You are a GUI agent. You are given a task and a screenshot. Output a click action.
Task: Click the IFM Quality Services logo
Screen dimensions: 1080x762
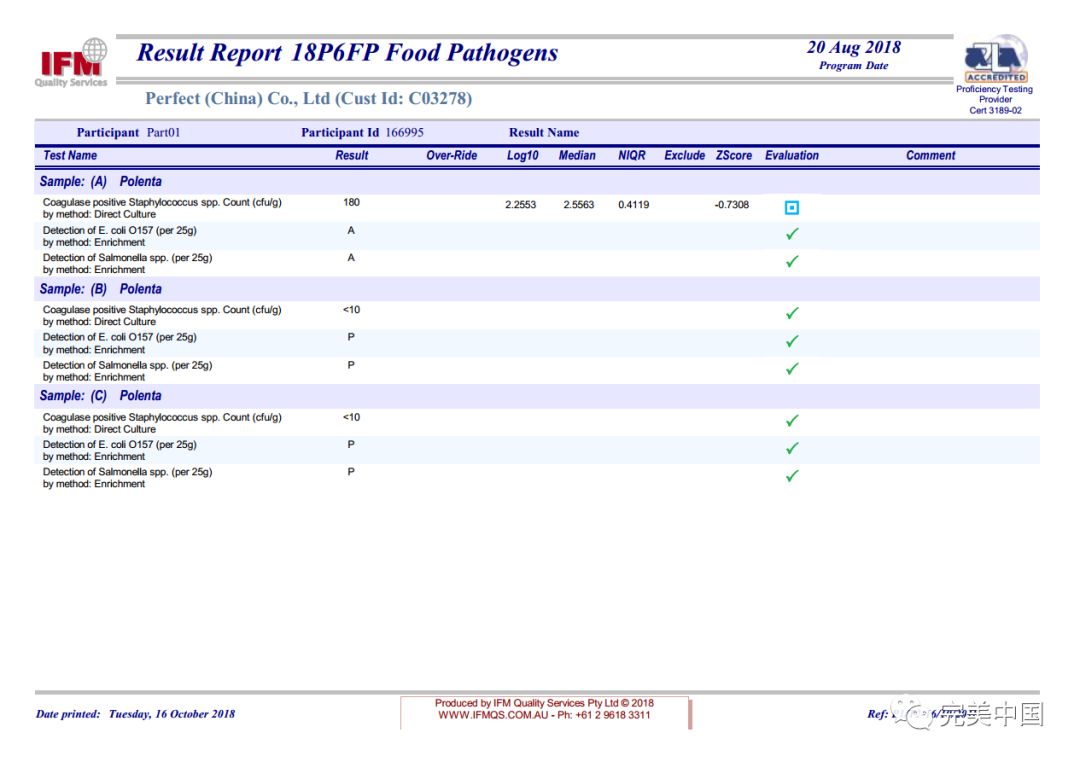point(73,63)
